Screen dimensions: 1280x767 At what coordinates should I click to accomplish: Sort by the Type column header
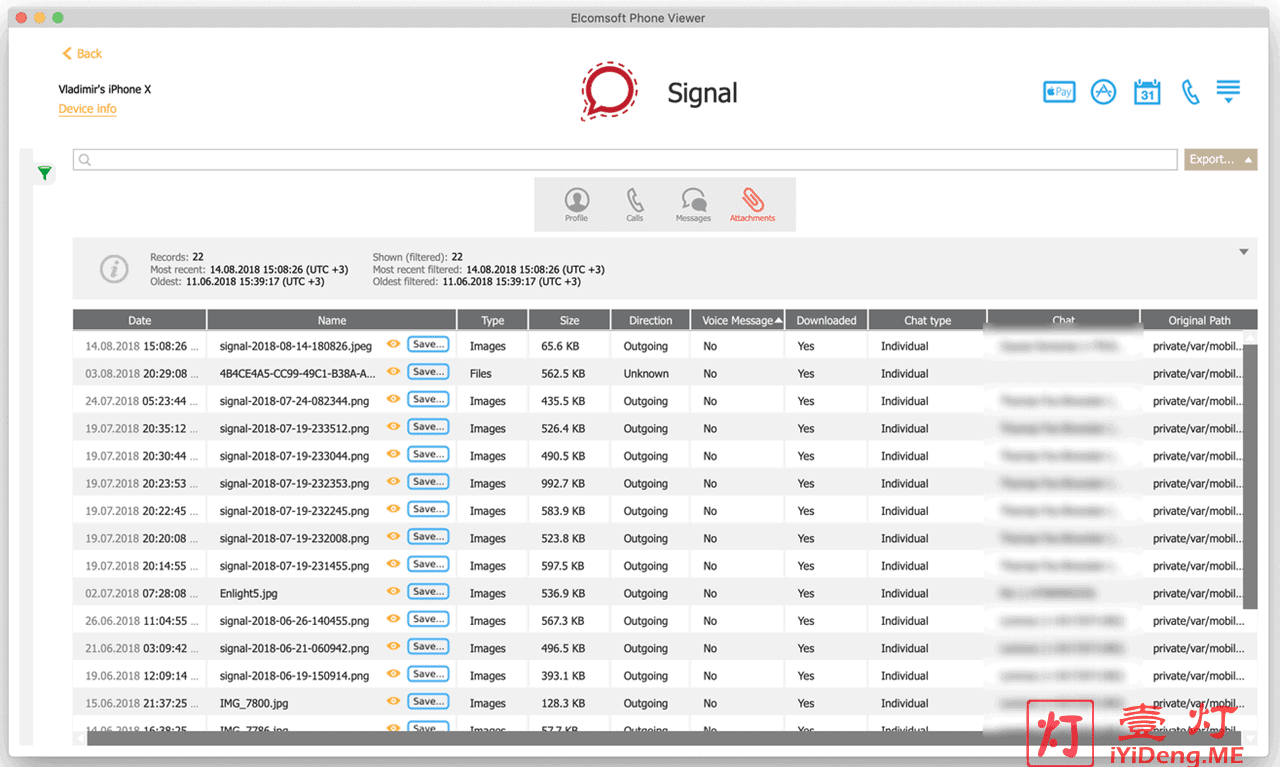point(493,320)
